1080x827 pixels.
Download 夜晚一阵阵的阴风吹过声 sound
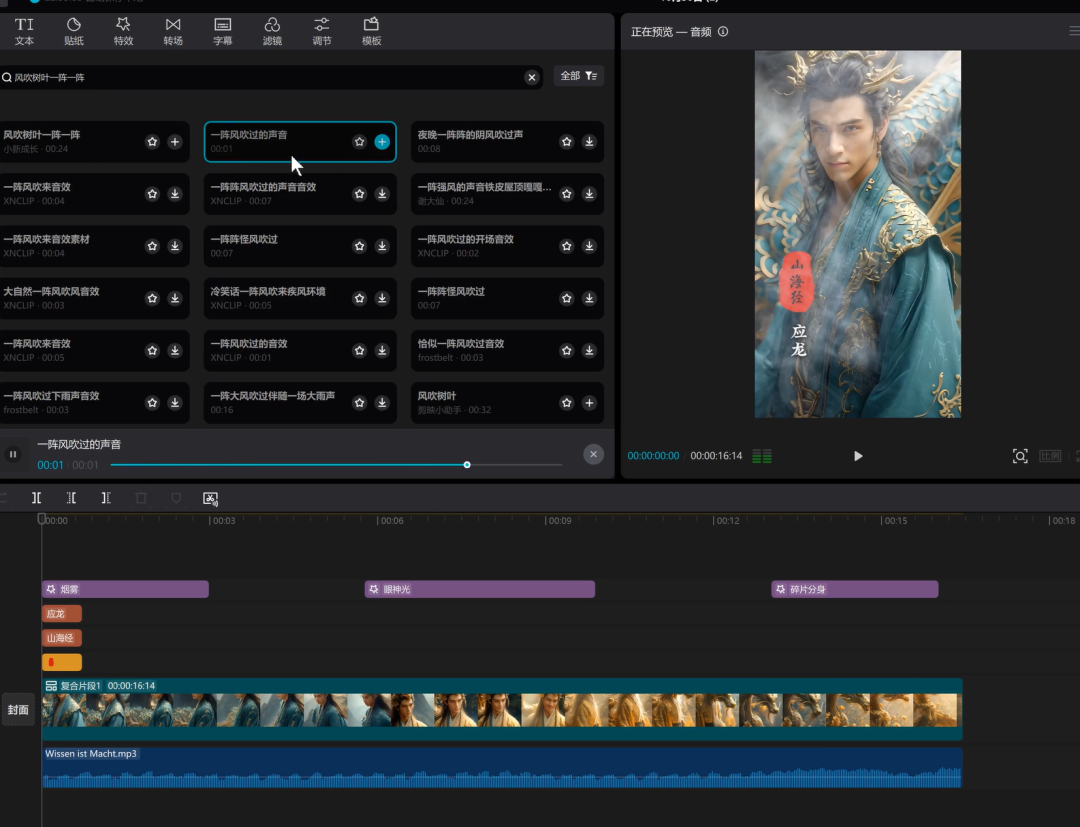point(589,142)
